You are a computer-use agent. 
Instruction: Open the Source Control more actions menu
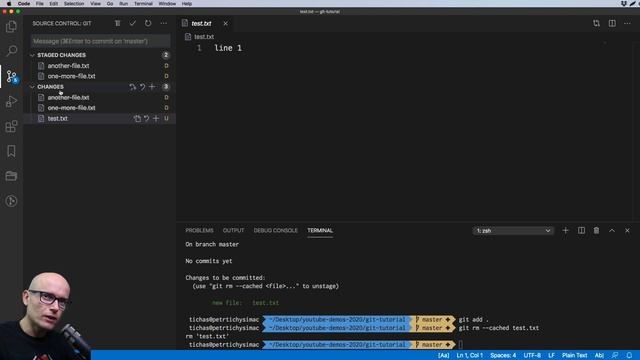tap(164, 23)
